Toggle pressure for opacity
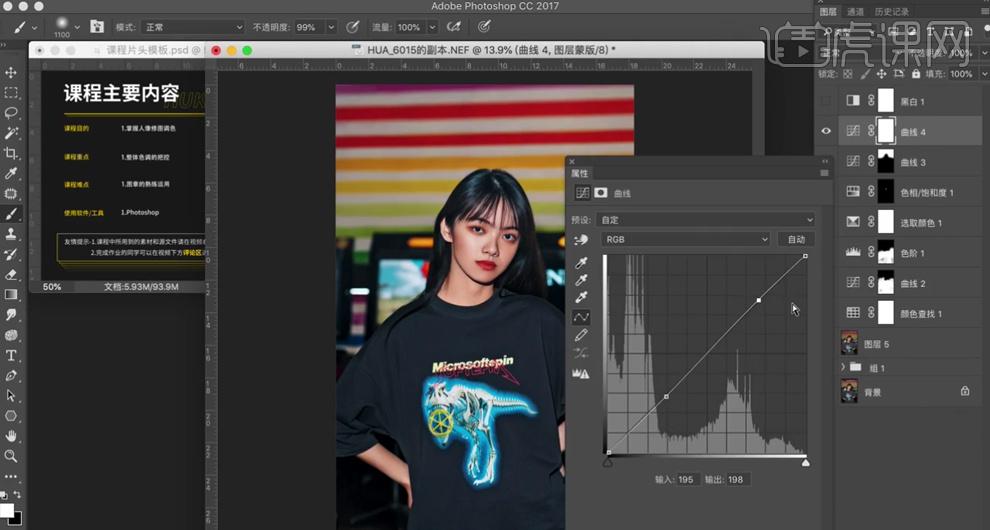Viewport: 990px width, 530px height. 353,27
